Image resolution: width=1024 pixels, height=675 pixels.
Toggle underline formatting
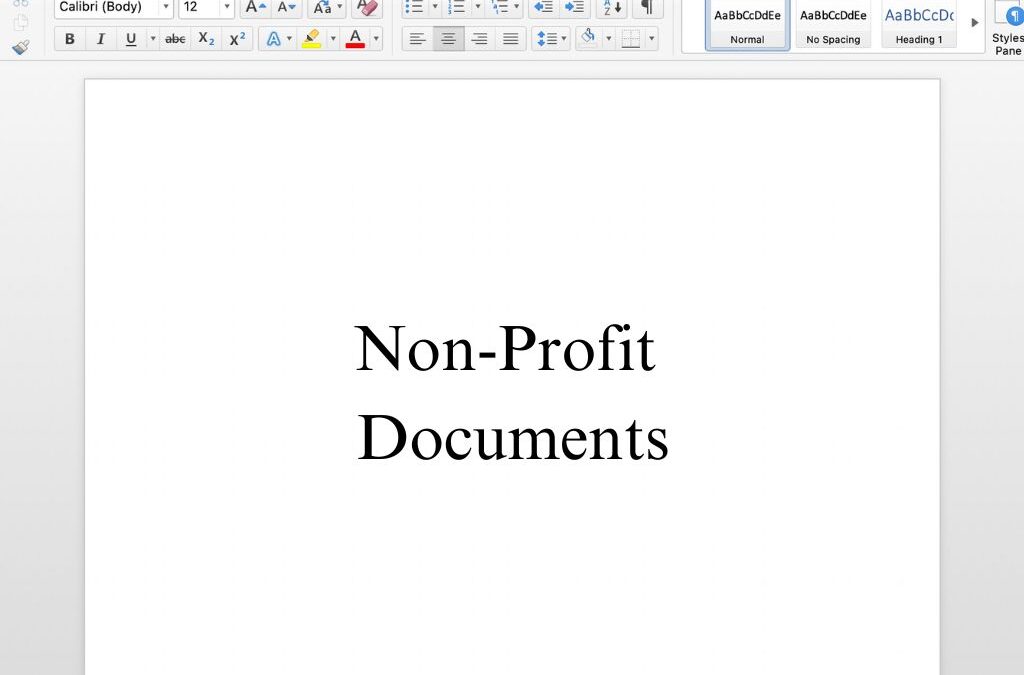click(x=131, y=39)
